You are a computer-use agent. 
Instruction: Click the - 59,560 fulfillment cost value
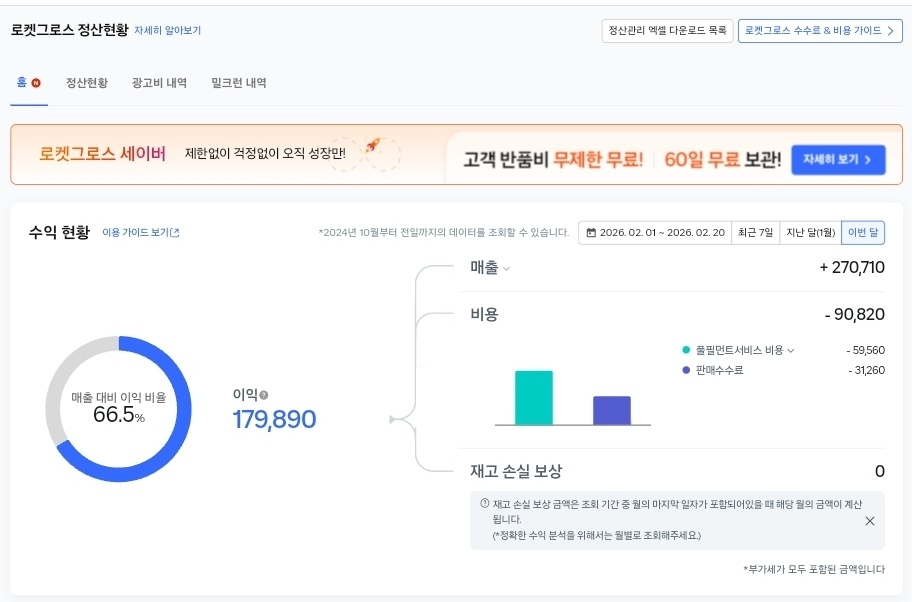point(865,350)
